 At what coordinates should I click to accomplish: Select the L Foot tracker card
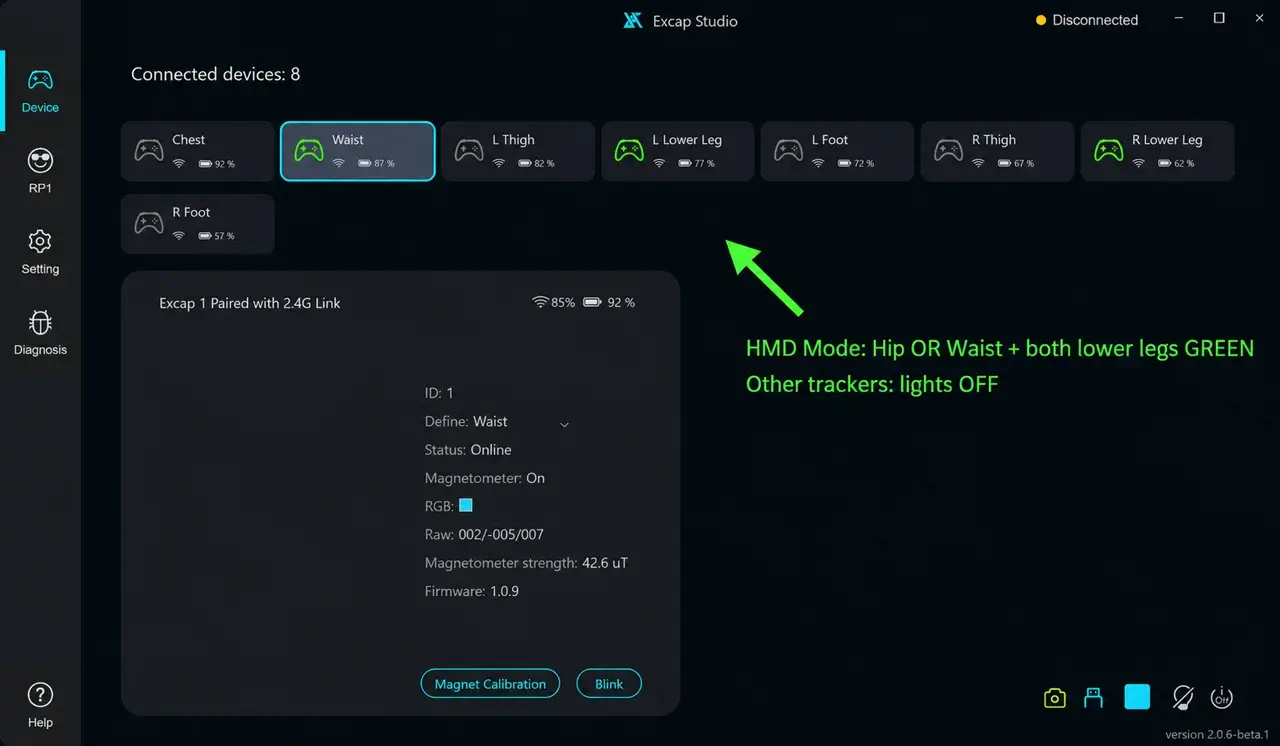coord(837,151)
